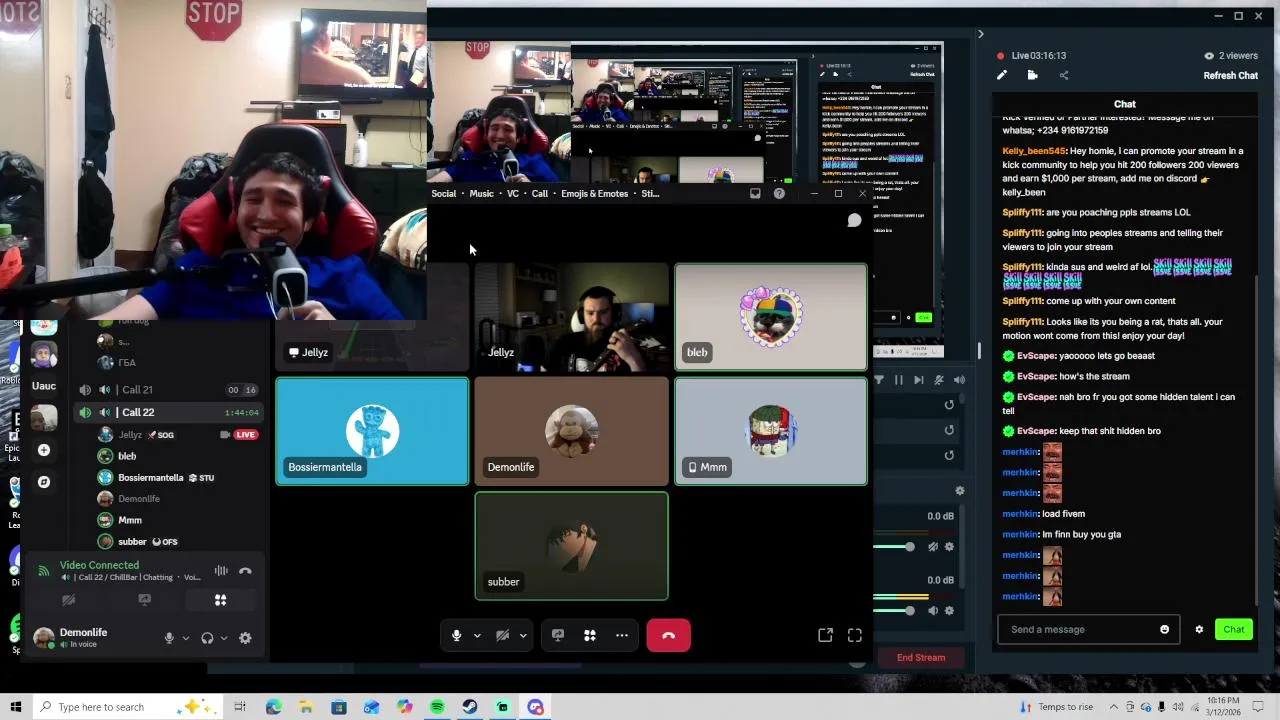1280x720 pixels.
Task: Open microphone options arrow in call bar
Action: click(x=477, y=636)
